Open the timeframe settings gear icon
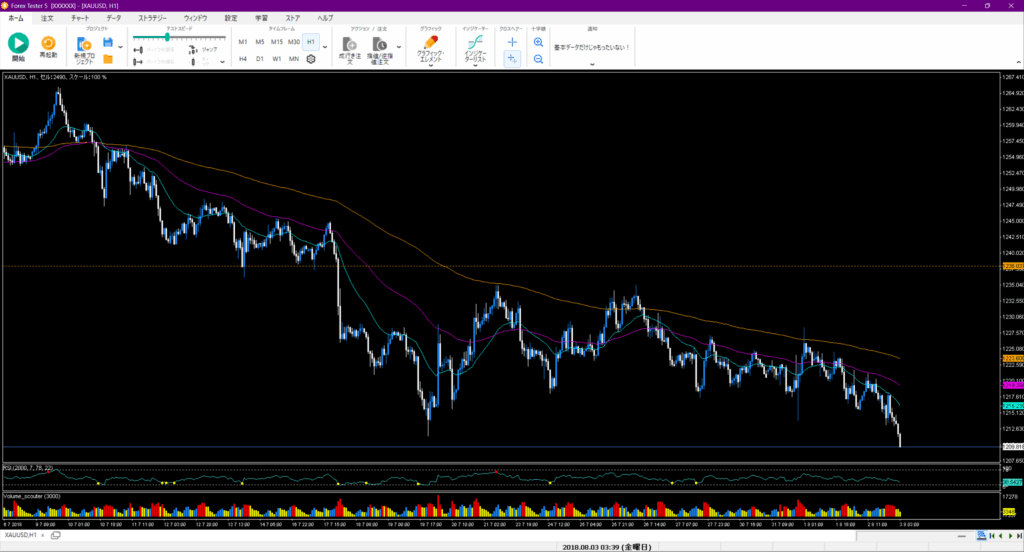The width and height of the screenshot is (1024, 552). (311, 60)
